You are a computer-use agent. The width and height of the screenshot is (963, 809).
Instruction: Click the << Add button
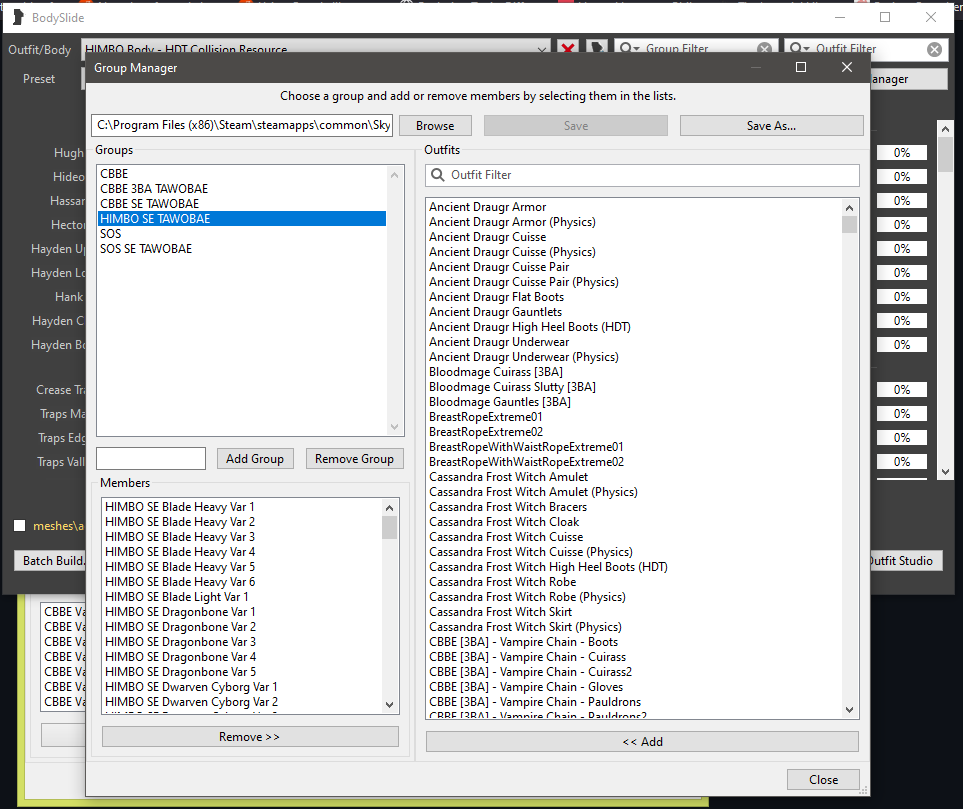(x=642, y=741)
